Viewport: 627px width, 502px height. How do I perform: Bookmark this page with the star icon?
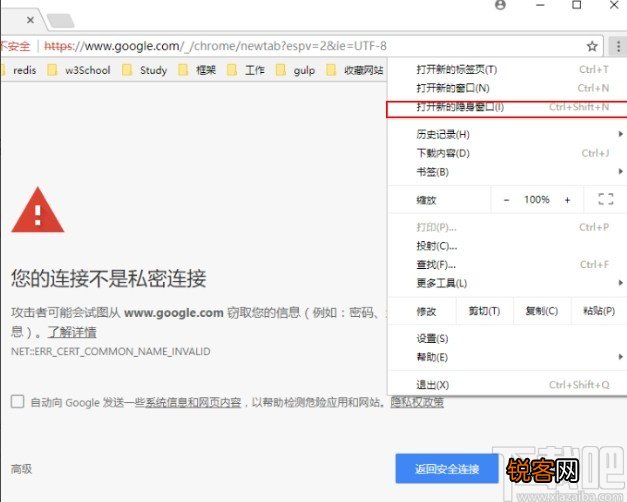tap(592, 46)
